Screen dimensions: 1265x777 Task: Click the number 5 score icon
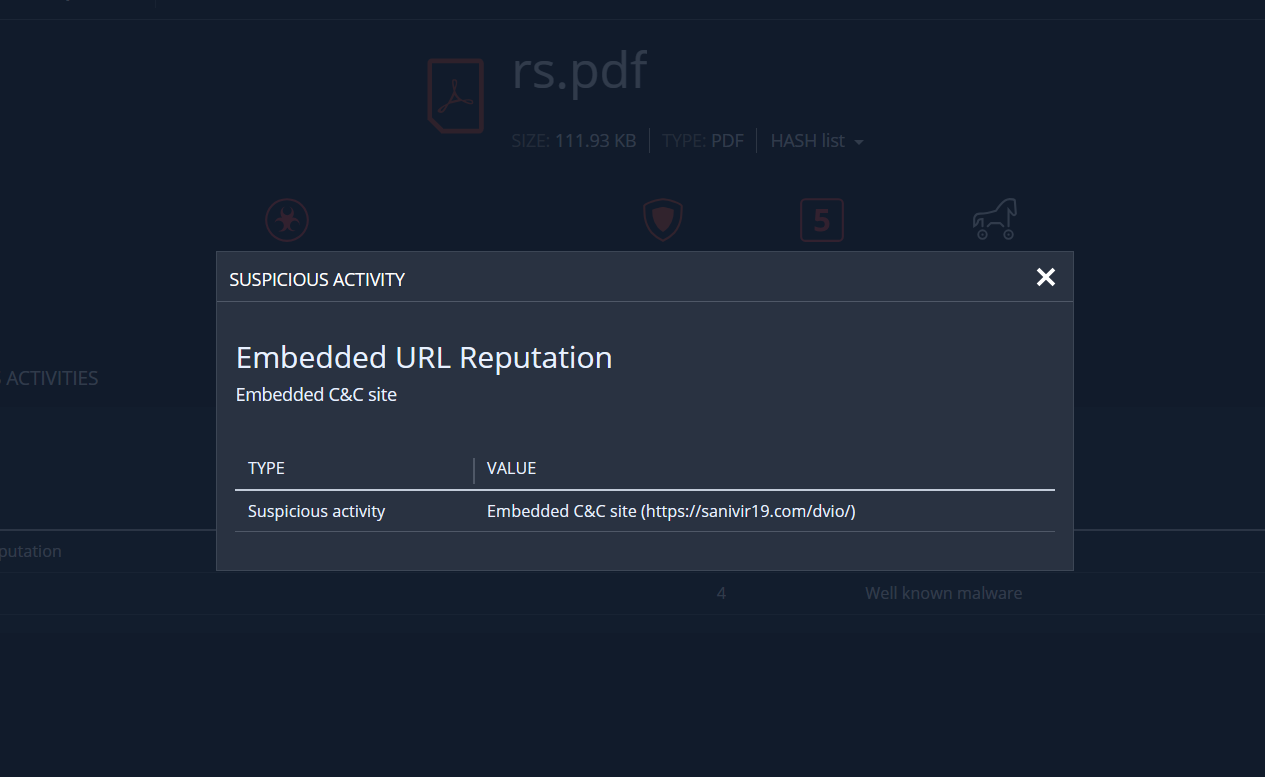tap(821, 220)
